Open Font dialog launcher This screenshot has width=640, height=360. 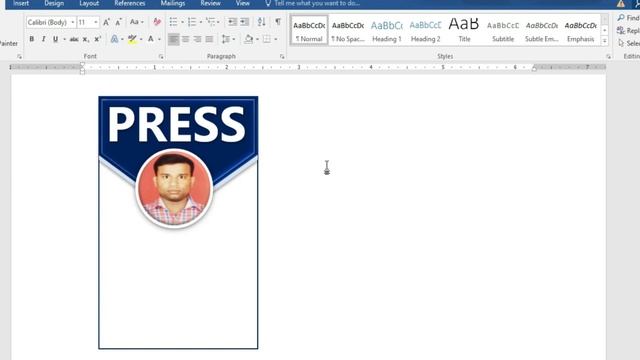click(x=161, y=57)
